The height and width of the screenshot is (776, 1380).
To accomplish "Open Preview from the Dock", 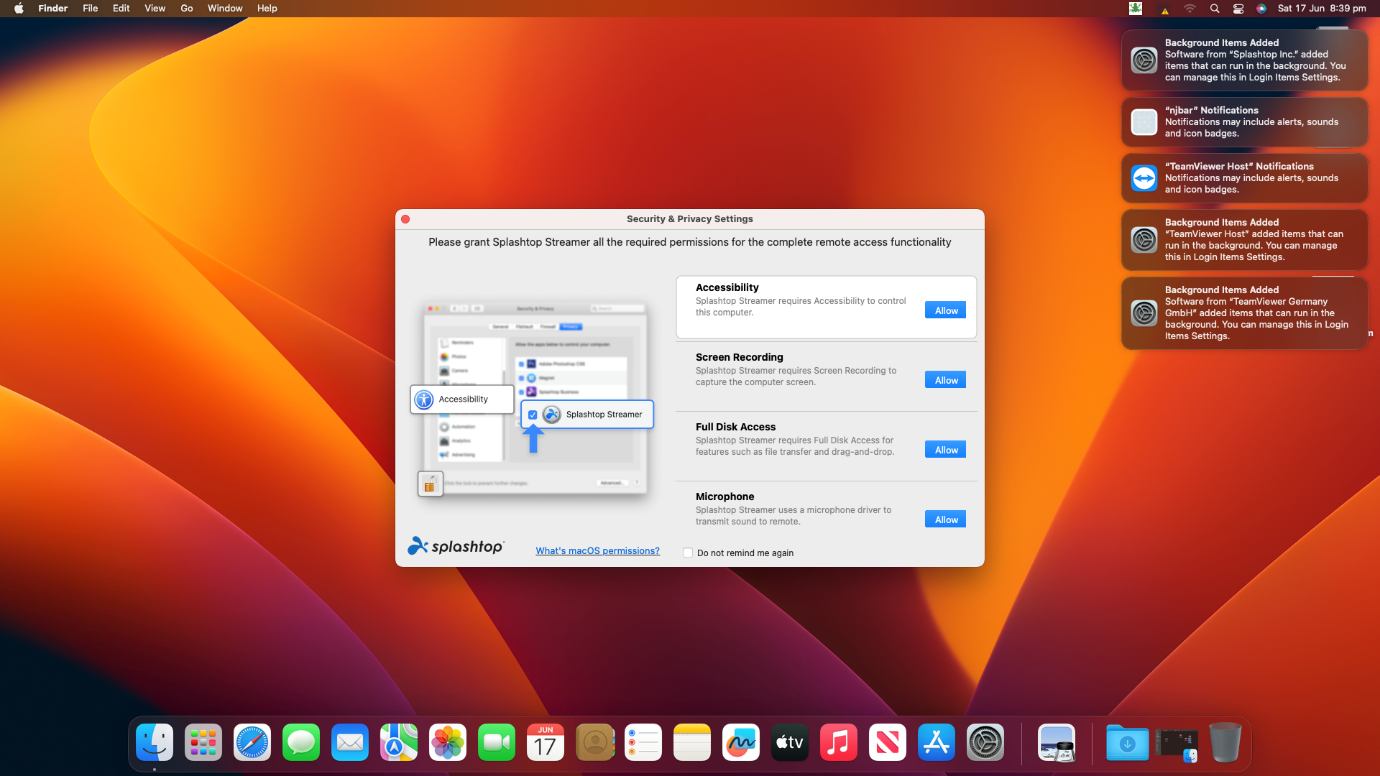I will [1056, 742].
